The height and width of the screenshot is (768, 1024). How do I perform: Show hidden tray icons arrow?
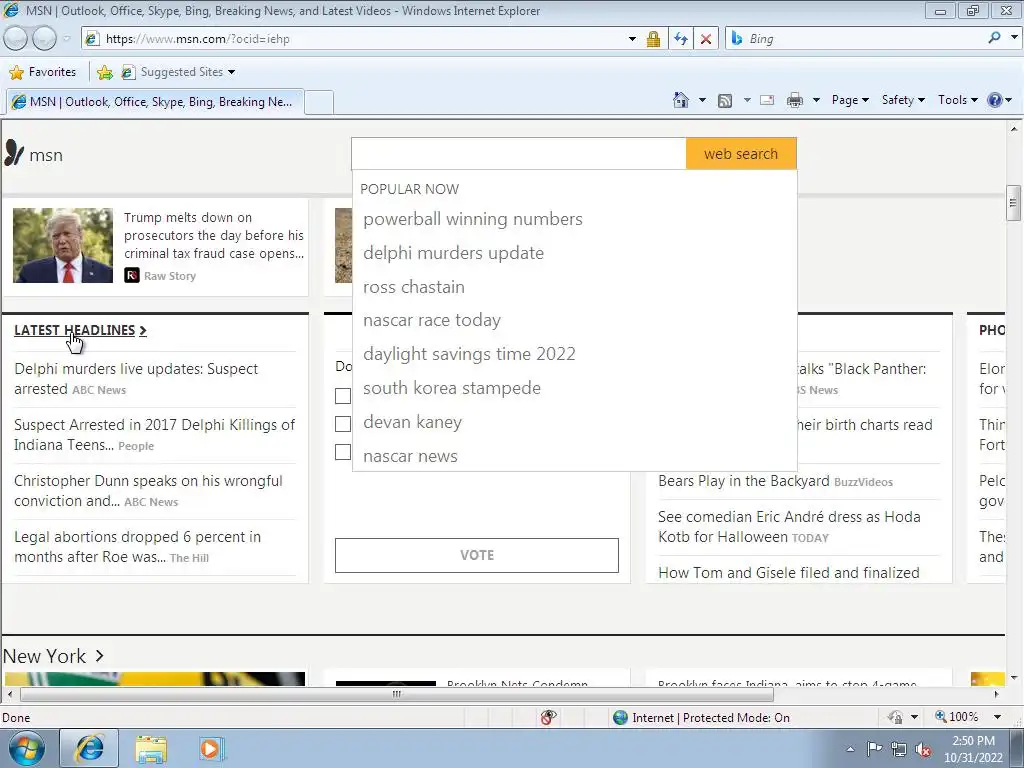850,749
